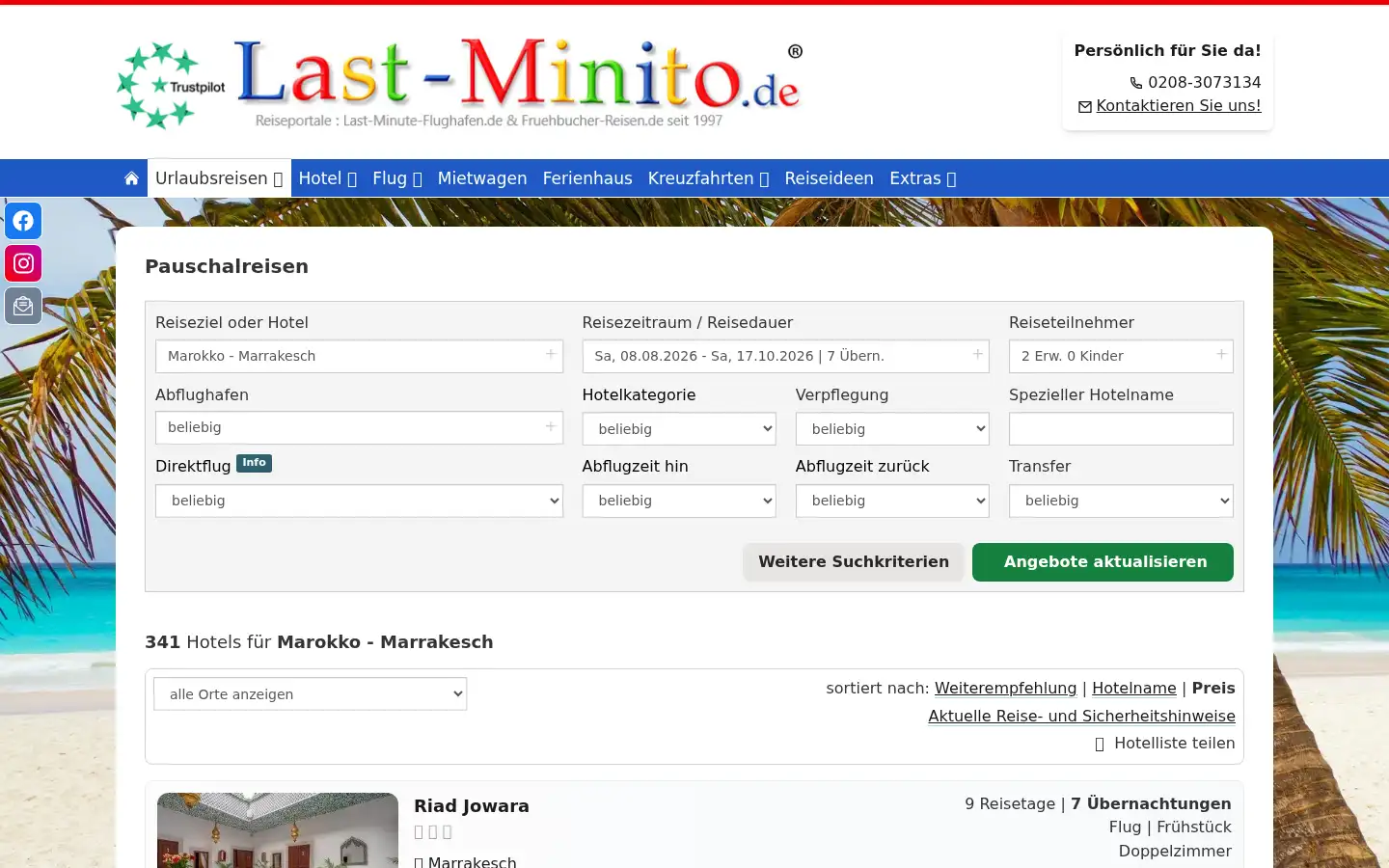Click the Reiseziel field with Marokko - Marrakesch
Image resolution: width=1389 pixels, height=868 pixels.
tap(359, 356)
